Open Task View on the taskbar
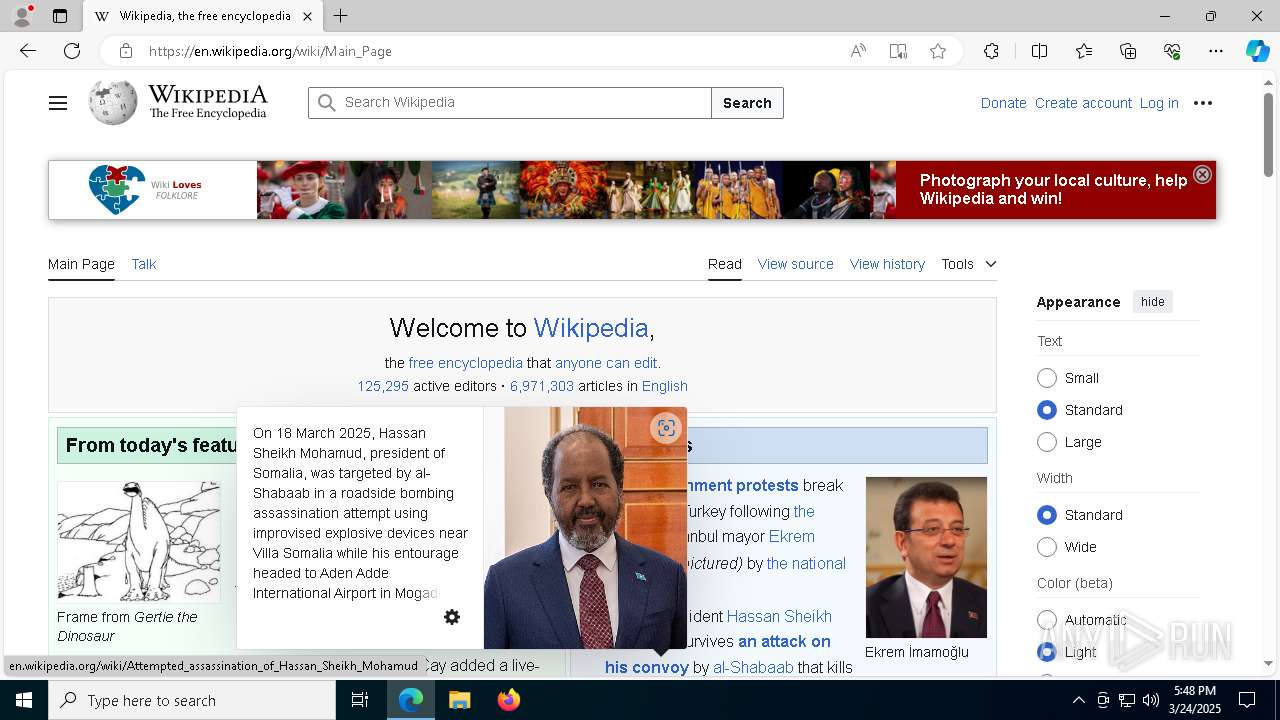 pyautogui.click(x=360, y=700)
